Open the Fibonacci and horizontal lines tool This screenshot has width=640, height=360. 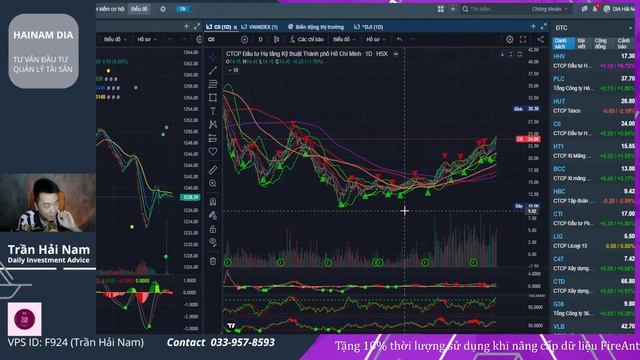213,84
